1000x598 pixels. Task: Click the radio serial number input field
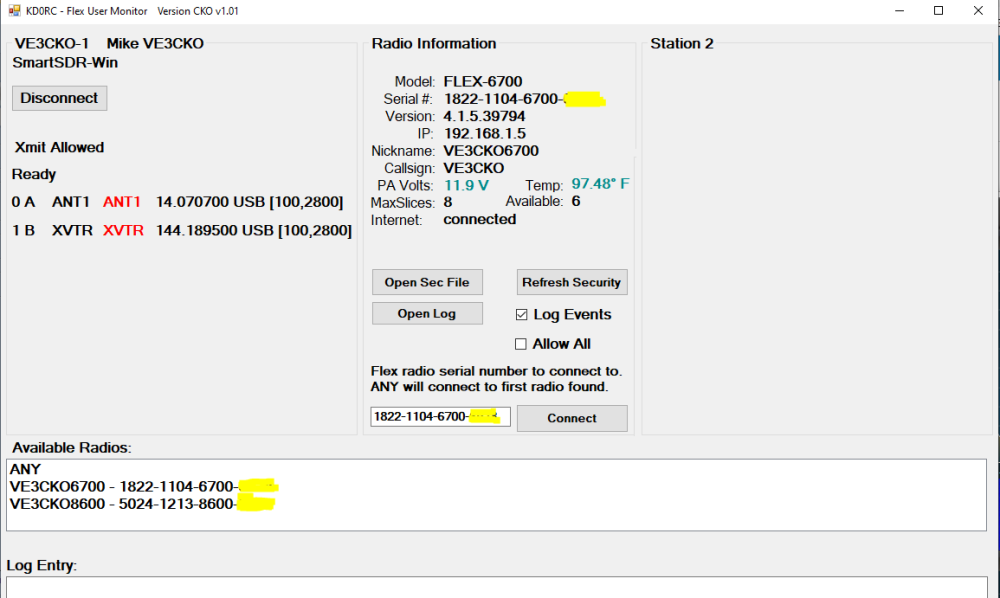[x=440, y=417]
